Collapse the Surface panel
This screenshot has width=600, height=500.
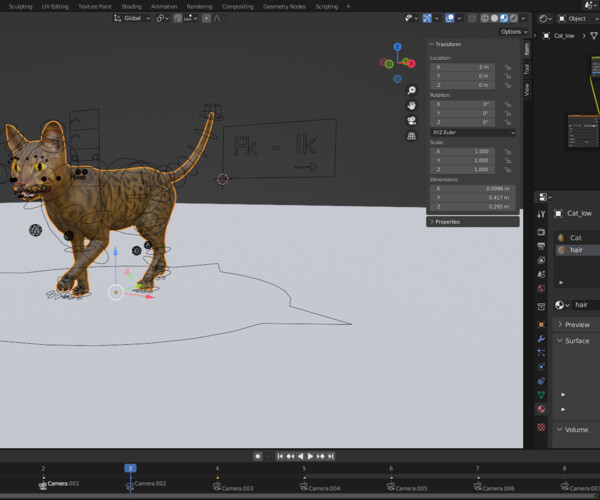[577, 341]
